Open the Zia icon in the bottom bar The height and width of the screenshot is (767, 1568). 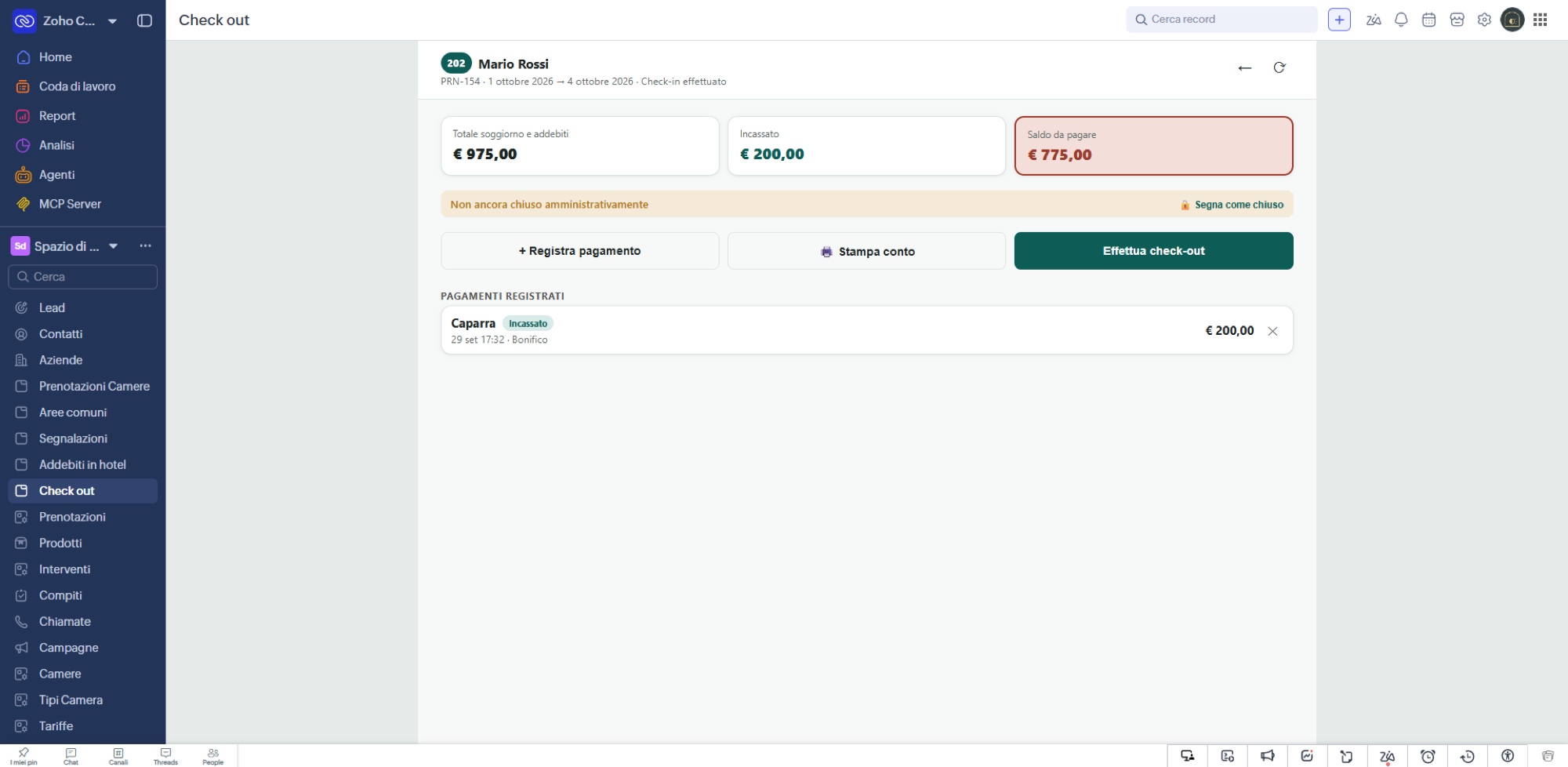click(x=1387, y=756)
